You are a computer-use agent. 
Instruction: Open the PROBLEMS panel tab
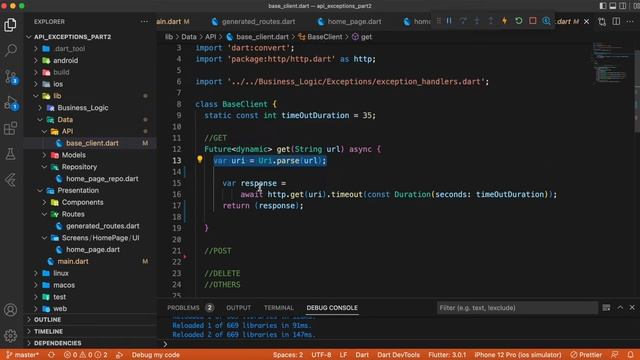click(x=190, y=308)
